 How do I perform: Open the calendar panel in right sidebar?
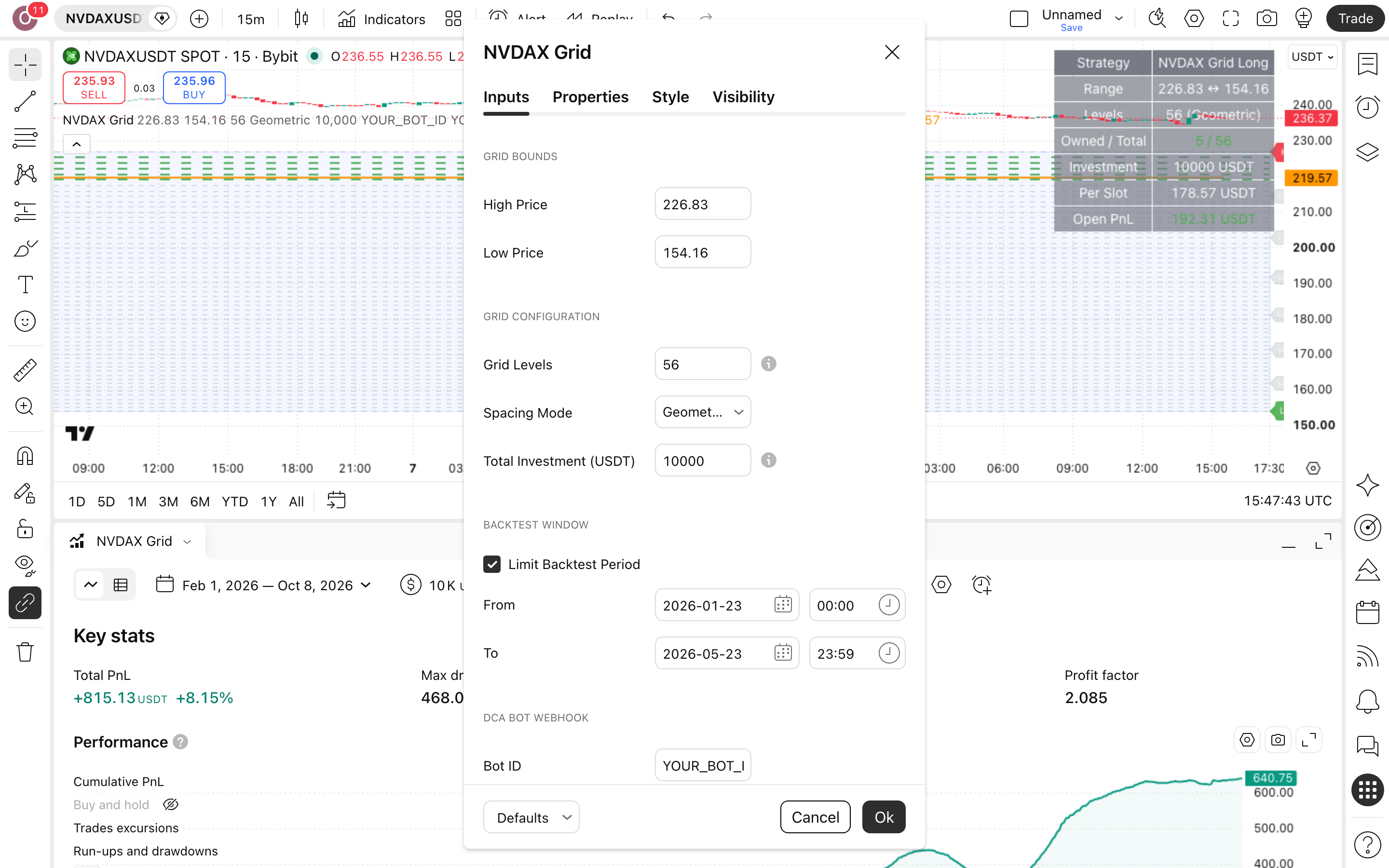(1367, 612)
